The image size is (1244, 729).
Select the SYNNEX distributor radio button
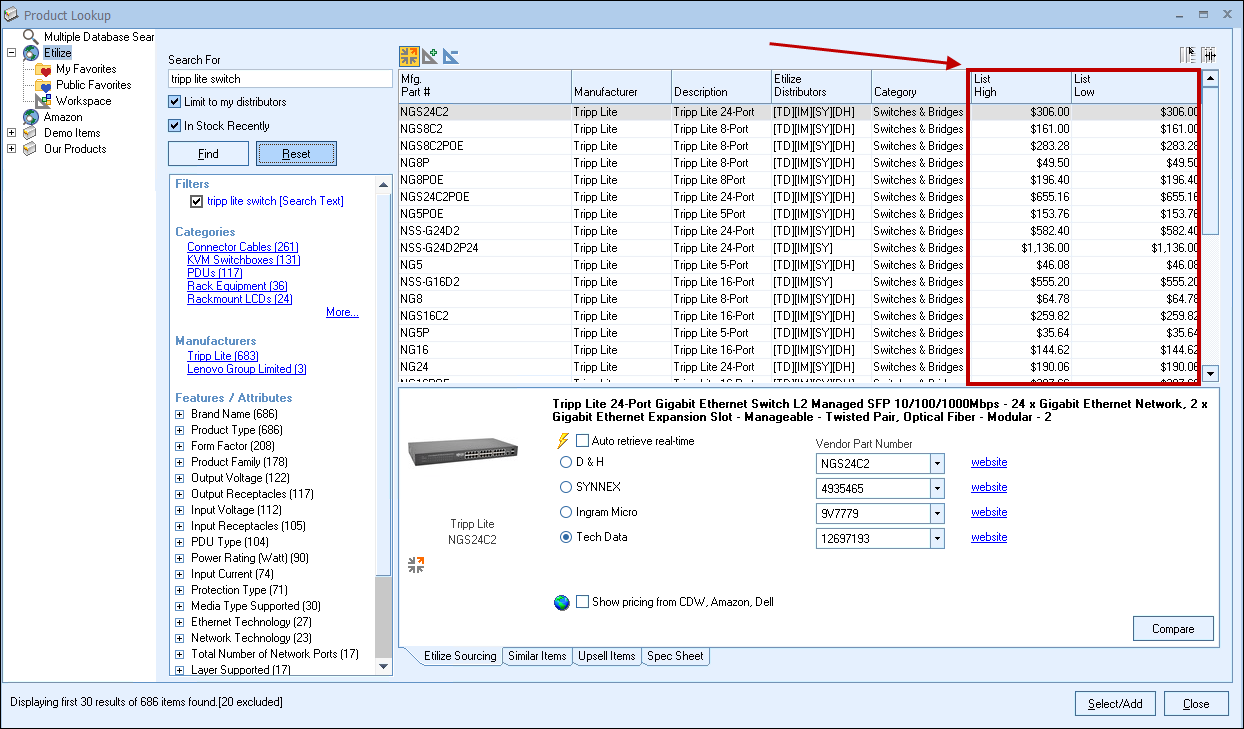tap(566, 487)
